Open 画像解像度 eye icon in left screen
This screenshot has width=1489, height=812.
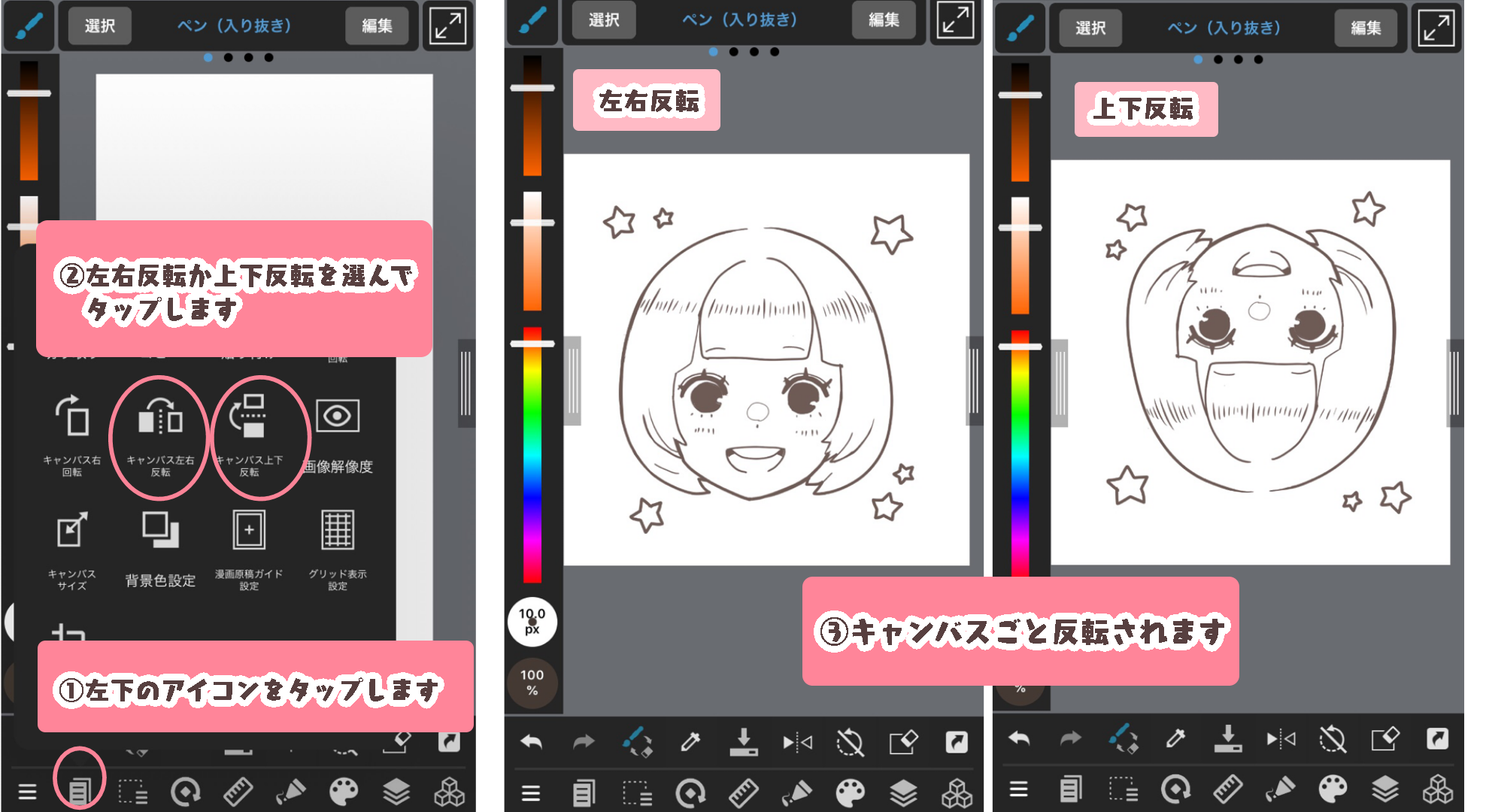[337, 416]
